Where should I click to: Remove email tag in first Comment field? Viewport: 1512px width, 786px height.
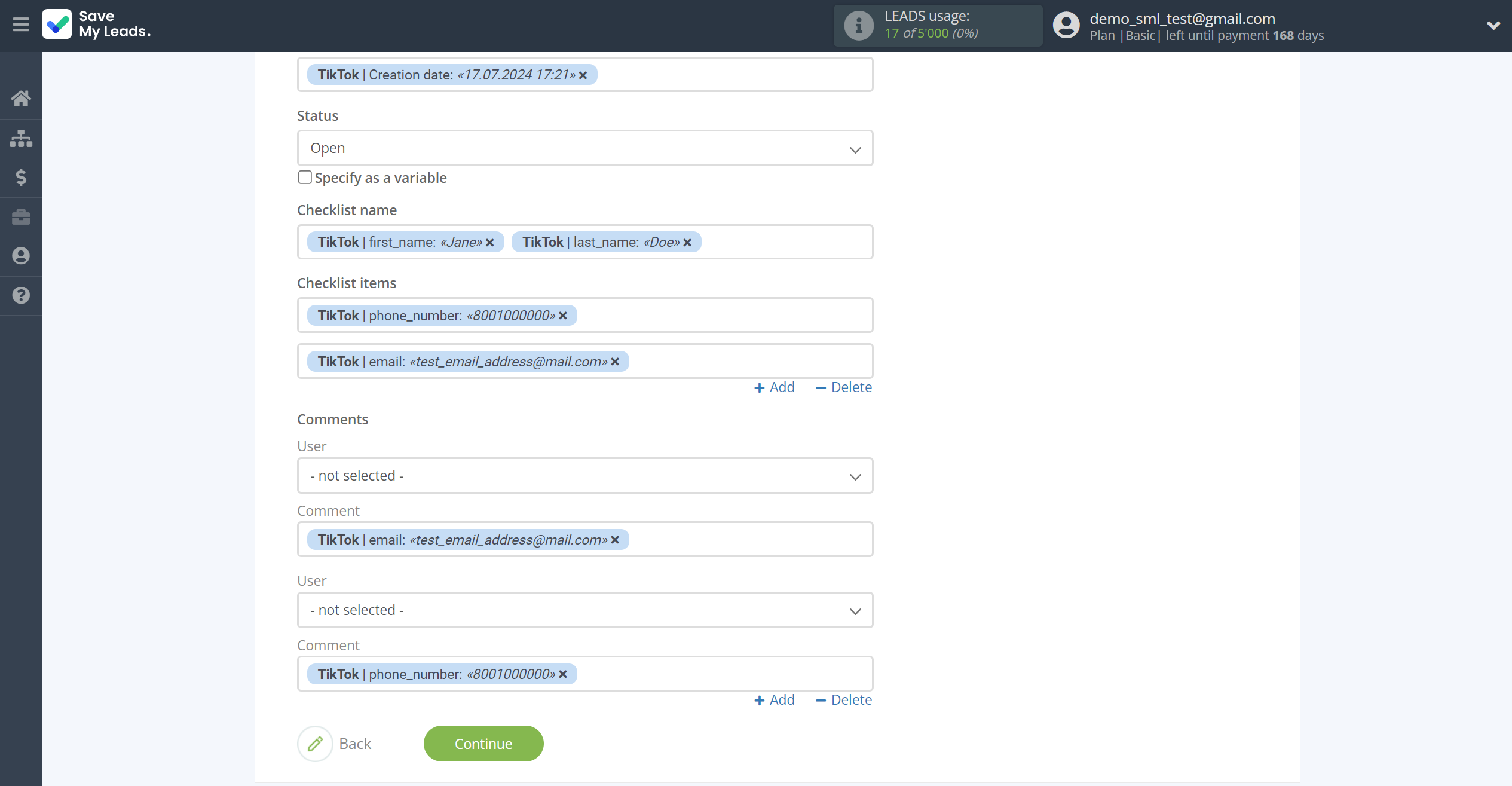coord(615,540)
